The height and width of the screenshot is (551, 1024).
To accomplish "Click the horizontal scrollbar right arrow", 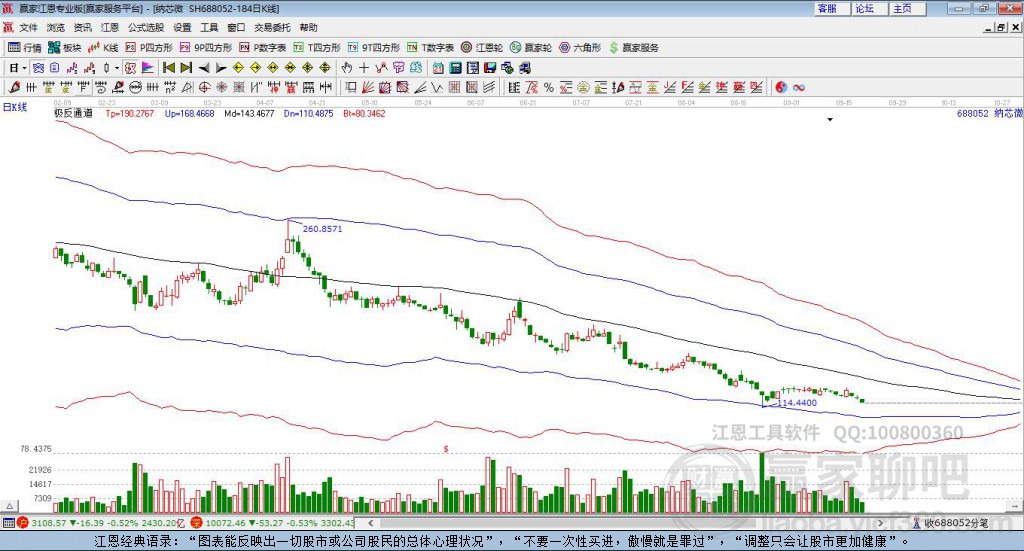I will 880,523.
